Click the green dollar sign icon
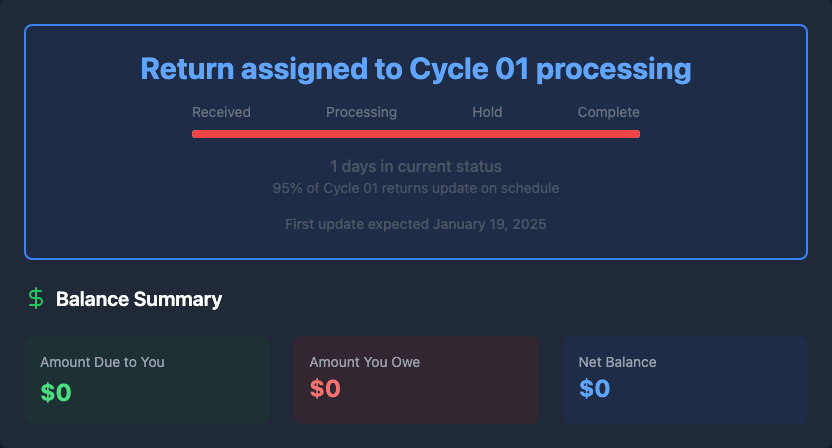832x448 pixels. click(x=36, y=298)
